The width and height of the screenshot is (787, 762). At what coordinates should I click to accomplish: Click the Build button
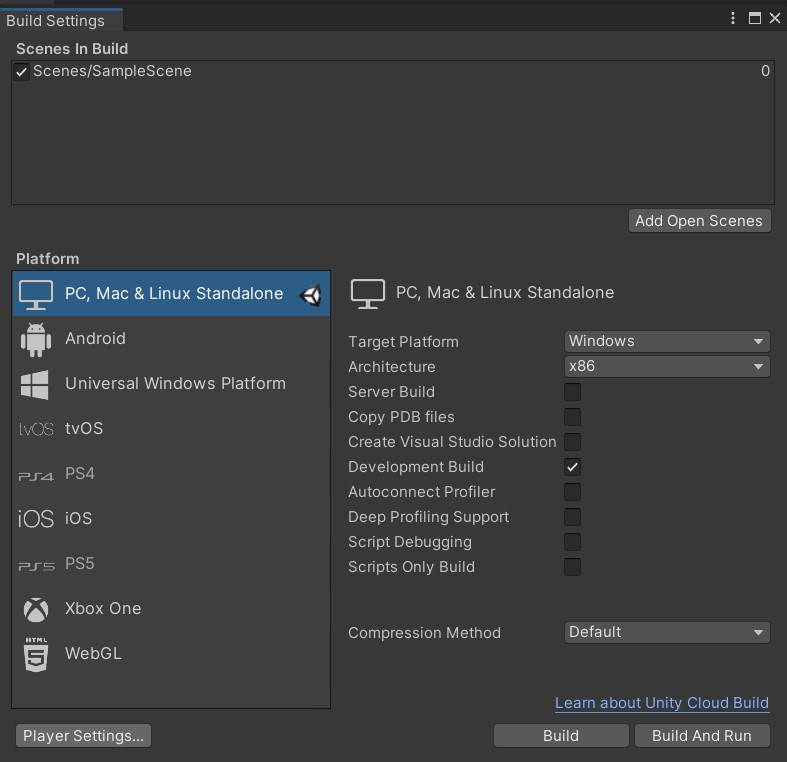[561, 736]
